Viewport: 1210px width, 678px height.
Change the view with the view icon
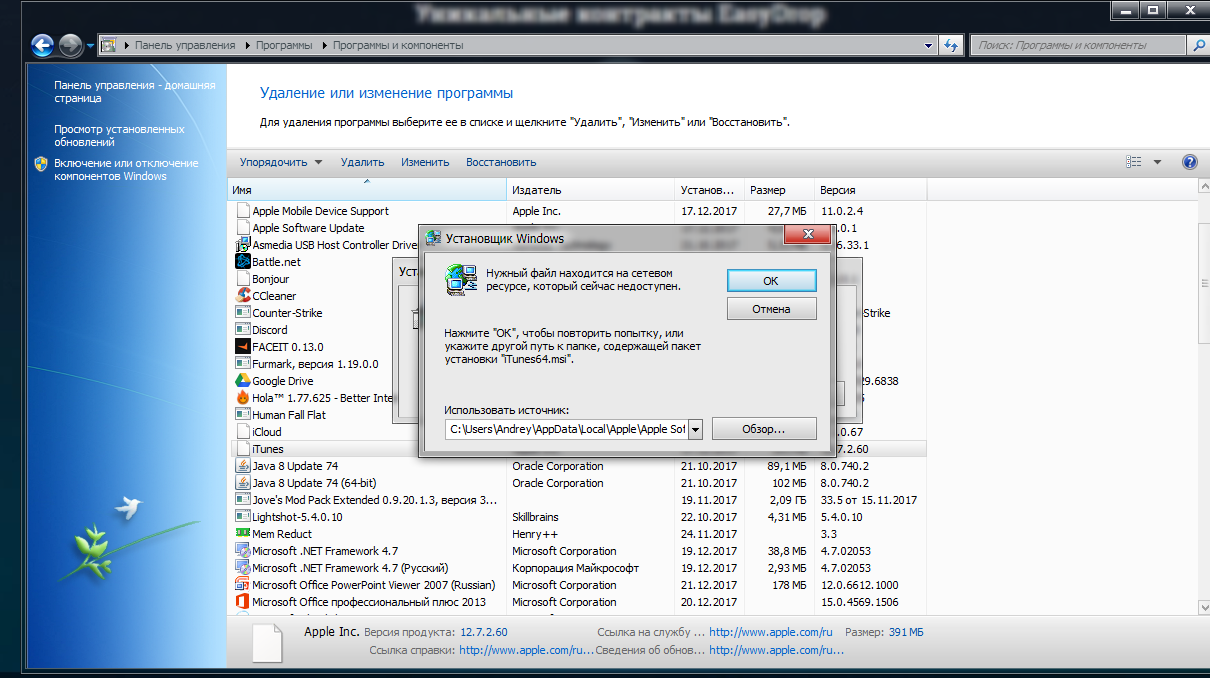click(x=1133, y=162)
